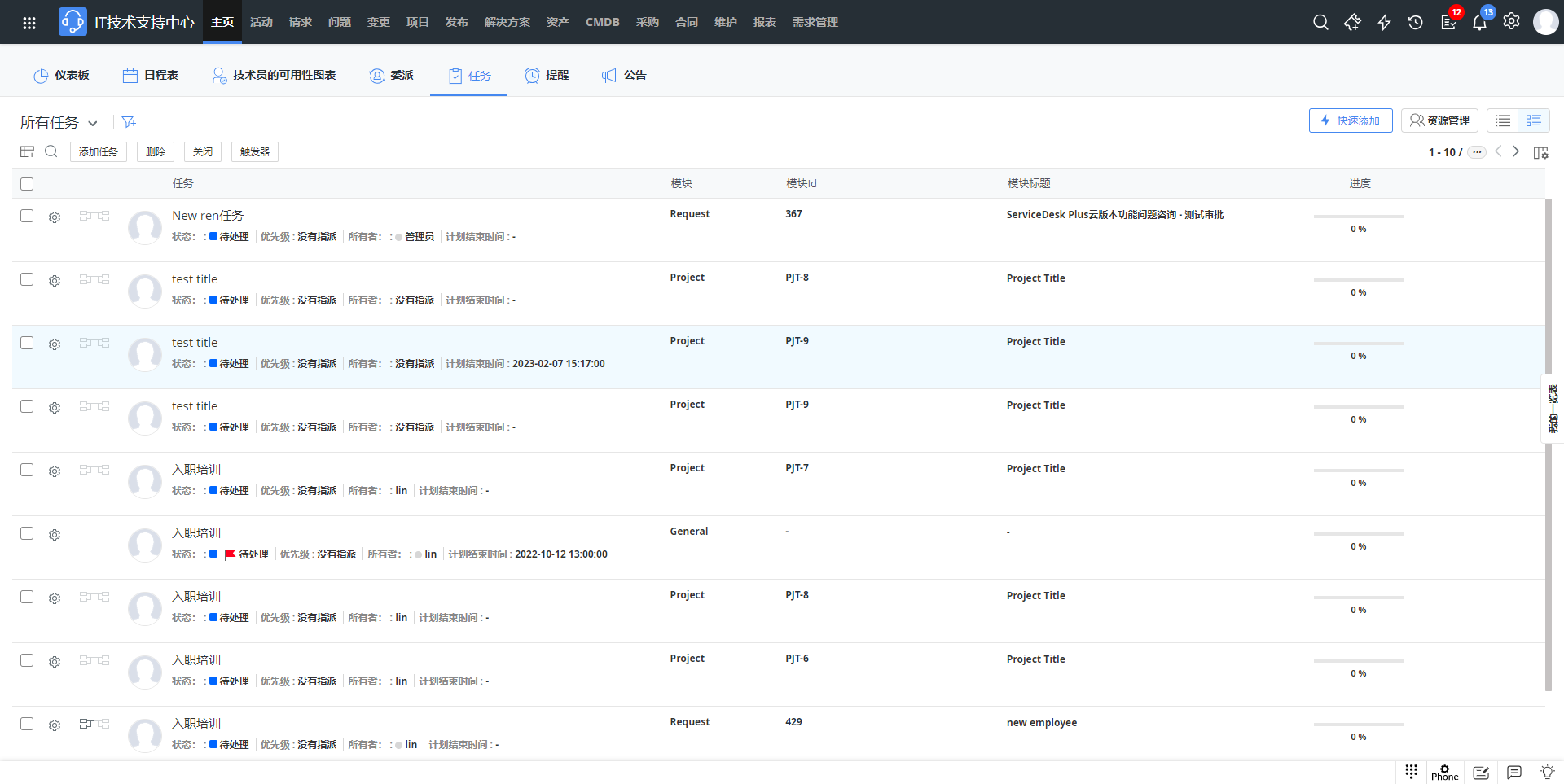The width and height of the screenshot is (1564, 784).
Task: Open the app launcher grid icon
Action: point(29,23)
